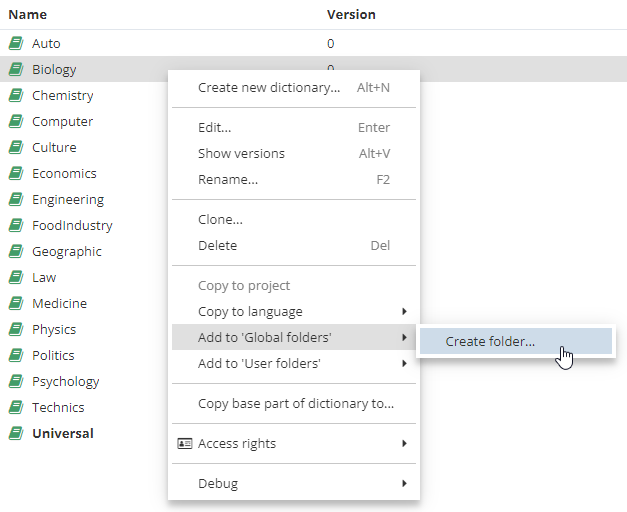Image resolution: width=627 pixels, height=512 pixels.
Task: Select Clone... menu option
Action: (220, 220)
